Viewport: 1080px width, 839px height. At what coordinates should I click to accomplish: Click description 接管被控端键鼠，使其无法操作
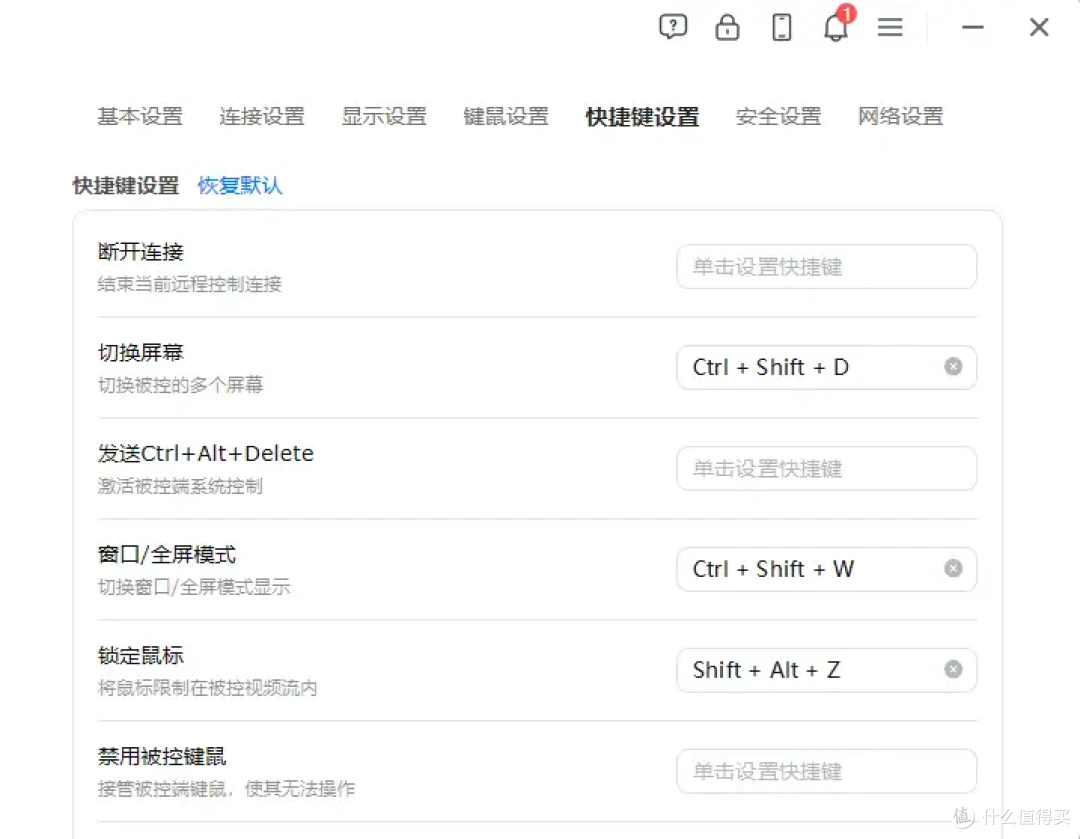[227, 788]
